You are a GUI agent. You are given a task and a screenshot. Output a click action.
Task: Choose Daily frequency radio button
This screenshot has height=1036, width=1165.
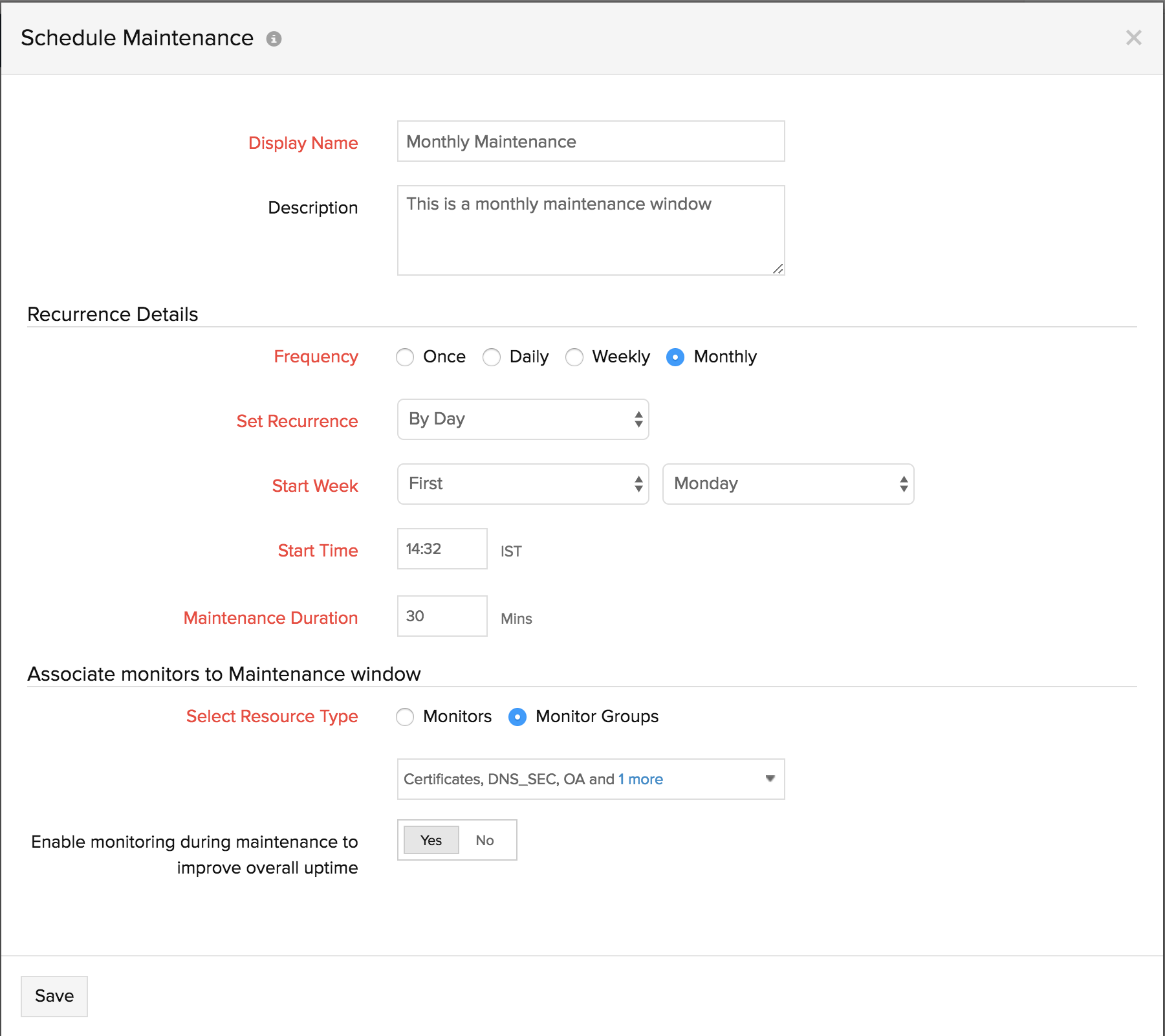pos(492,357)
